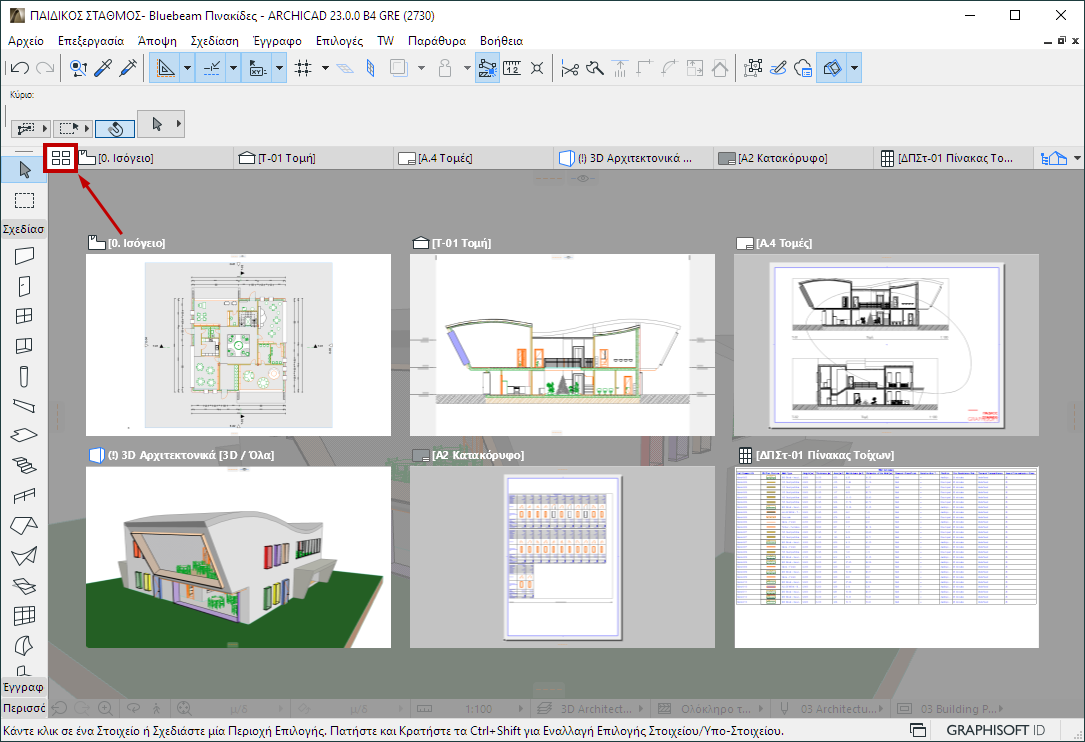Toggle the quick selection magnet button
The height and width of the screenshot is (742, 1085).
click(x=115, y=128)
